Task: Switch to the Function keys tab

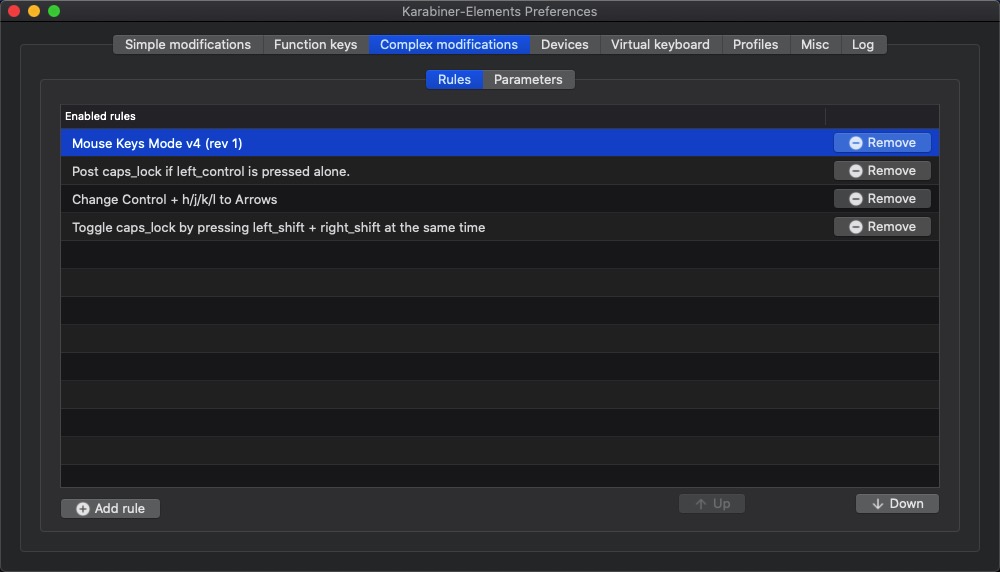Action: click(x=315, y=45)
